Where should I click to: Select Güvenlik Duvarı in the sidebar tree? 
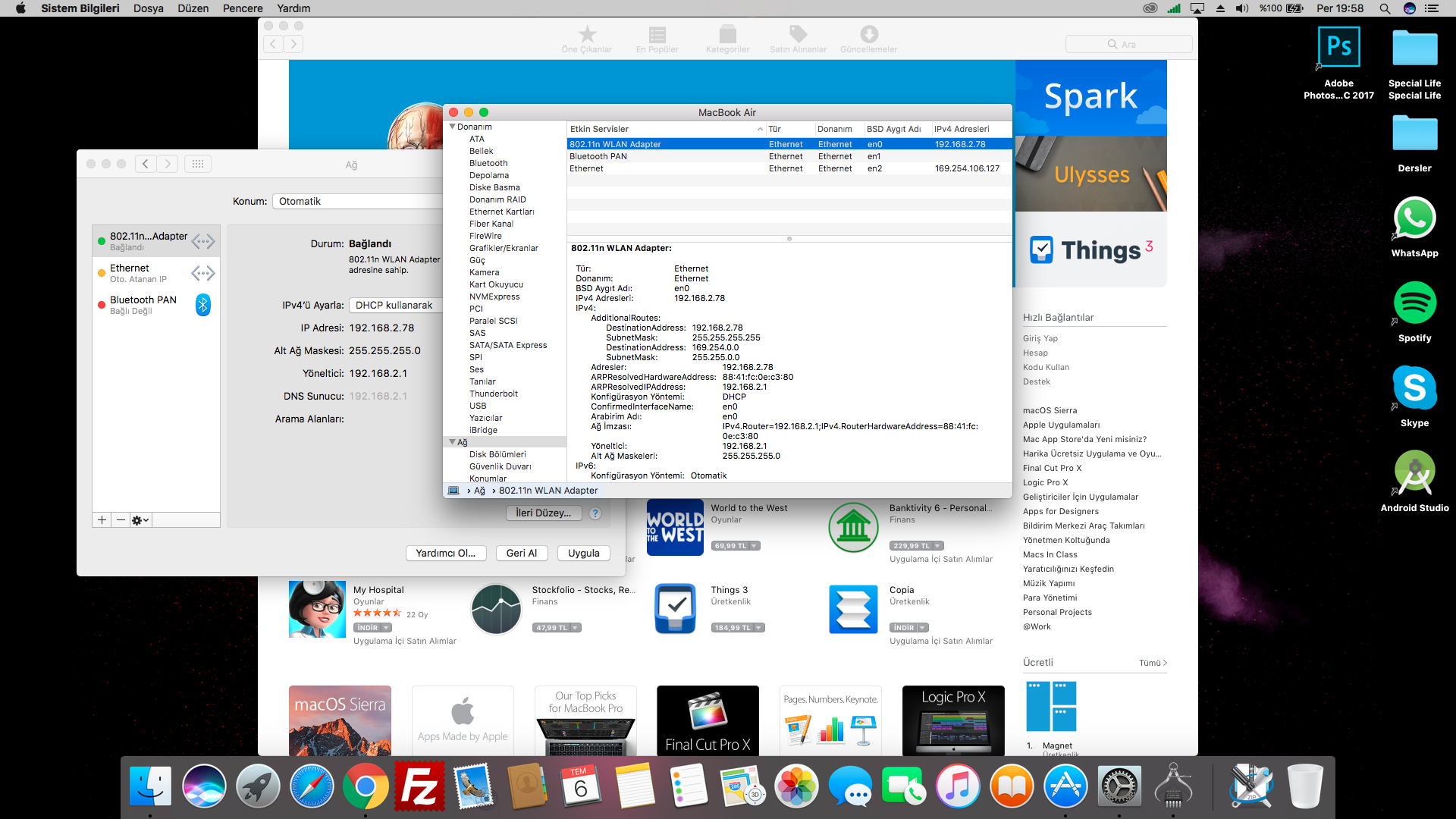point(500,466)
